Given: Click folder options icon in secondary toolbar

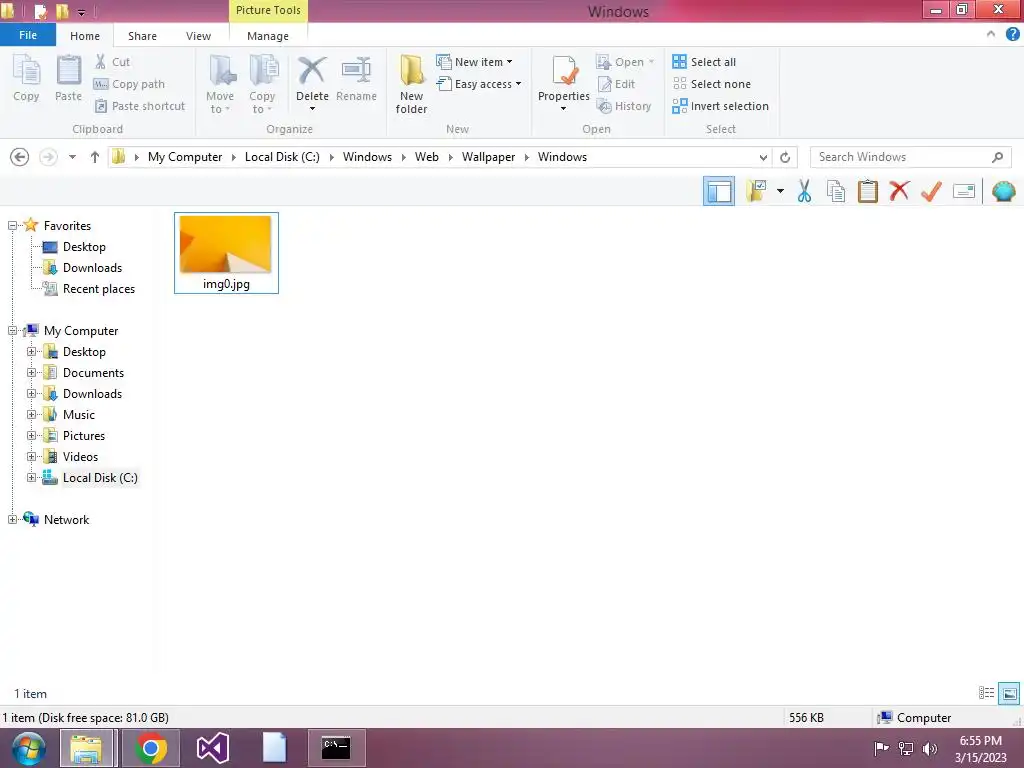Looking at the screenshot, I should (x=757, y=191).
